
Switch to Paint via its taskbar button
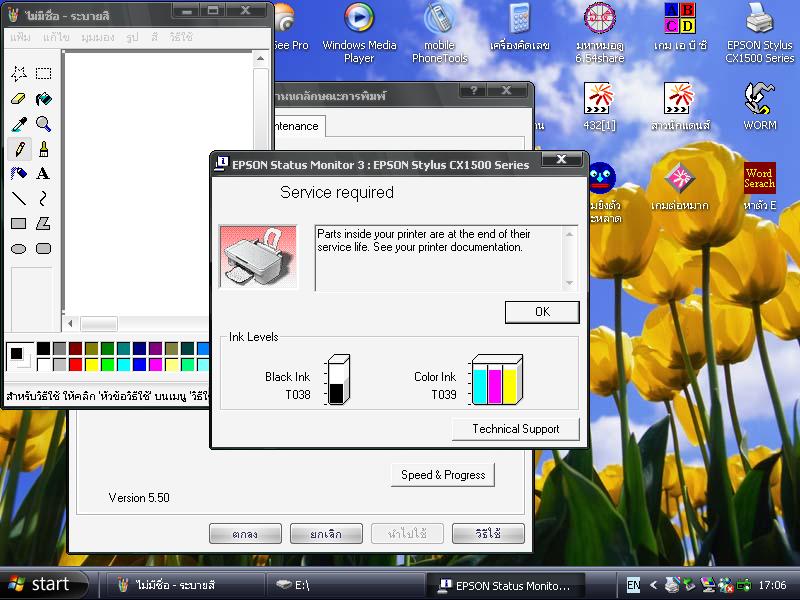(186, 585)
